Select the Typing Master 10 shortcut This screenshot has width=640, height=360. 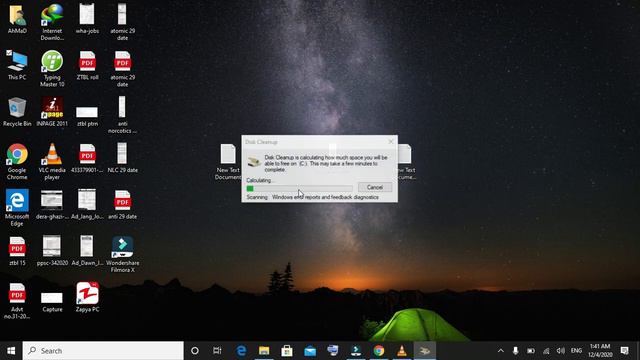(x=52, y=69)
